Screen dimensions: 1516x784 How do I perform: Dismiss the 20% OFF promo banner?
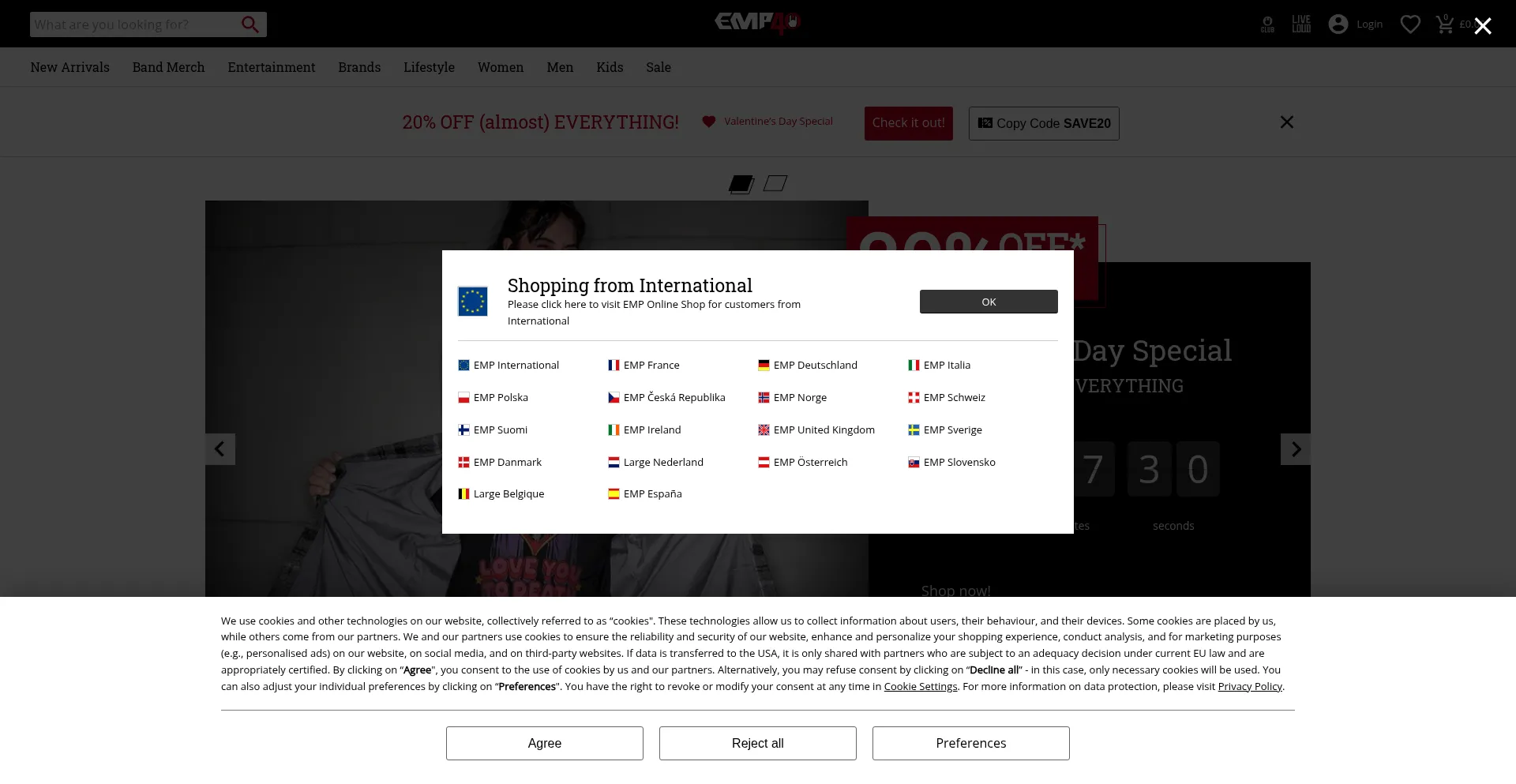(x=1287, y=122)
